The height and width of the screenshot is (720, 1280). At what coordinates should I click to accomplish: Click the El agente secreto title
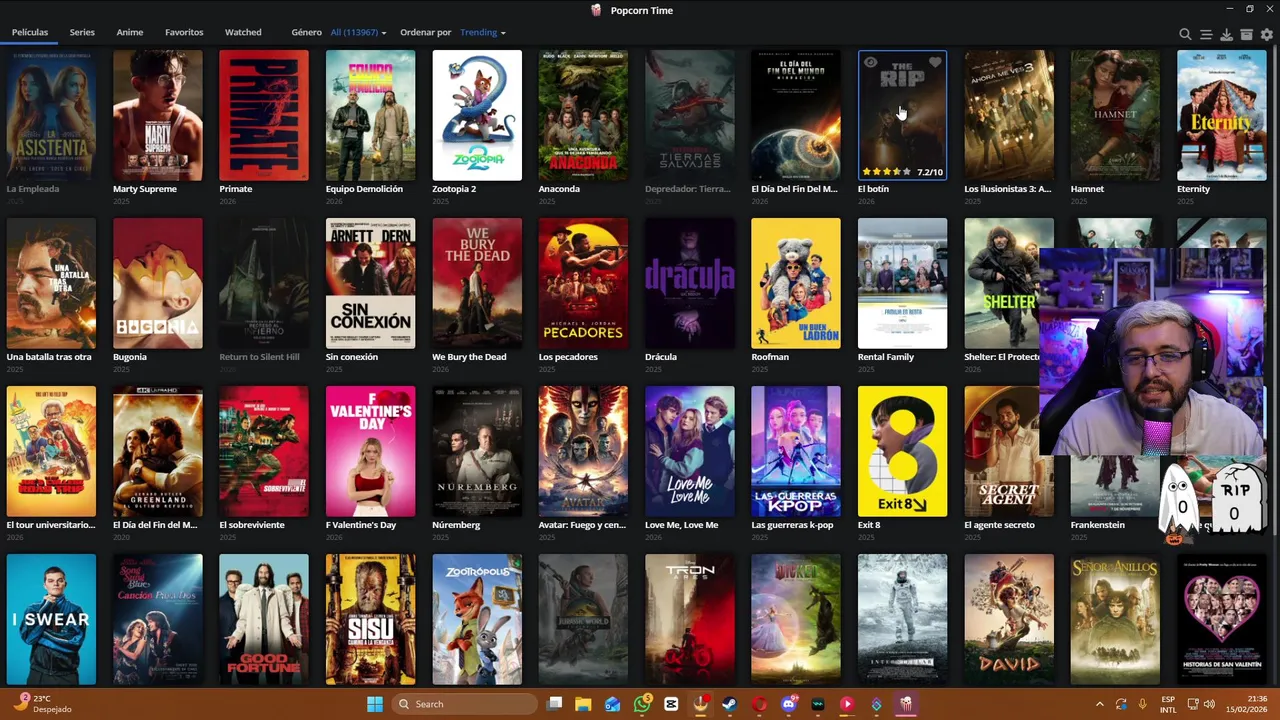[x=999, y=525]
